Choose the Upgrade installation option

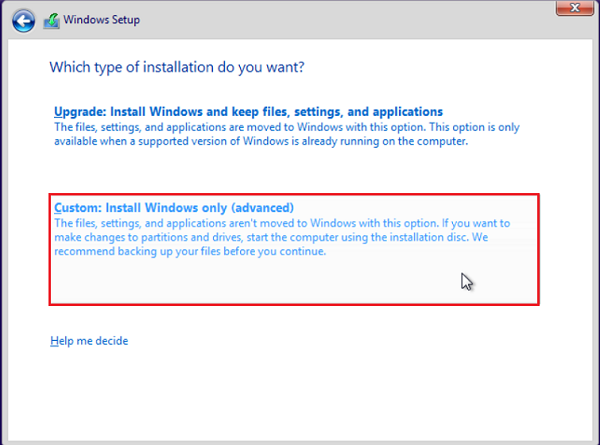coord(287,126)
